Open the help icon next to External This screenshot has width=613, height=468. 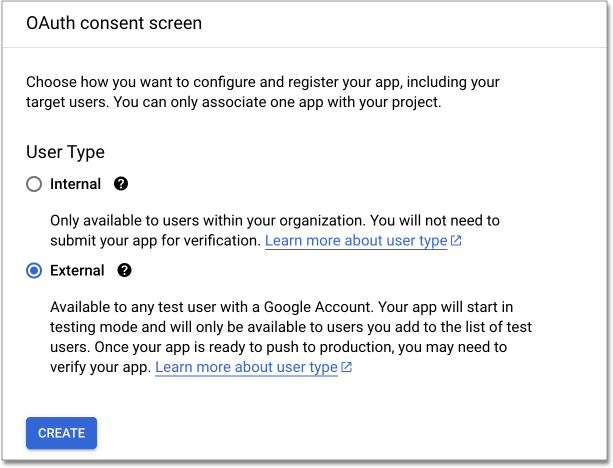click(124, 270)
